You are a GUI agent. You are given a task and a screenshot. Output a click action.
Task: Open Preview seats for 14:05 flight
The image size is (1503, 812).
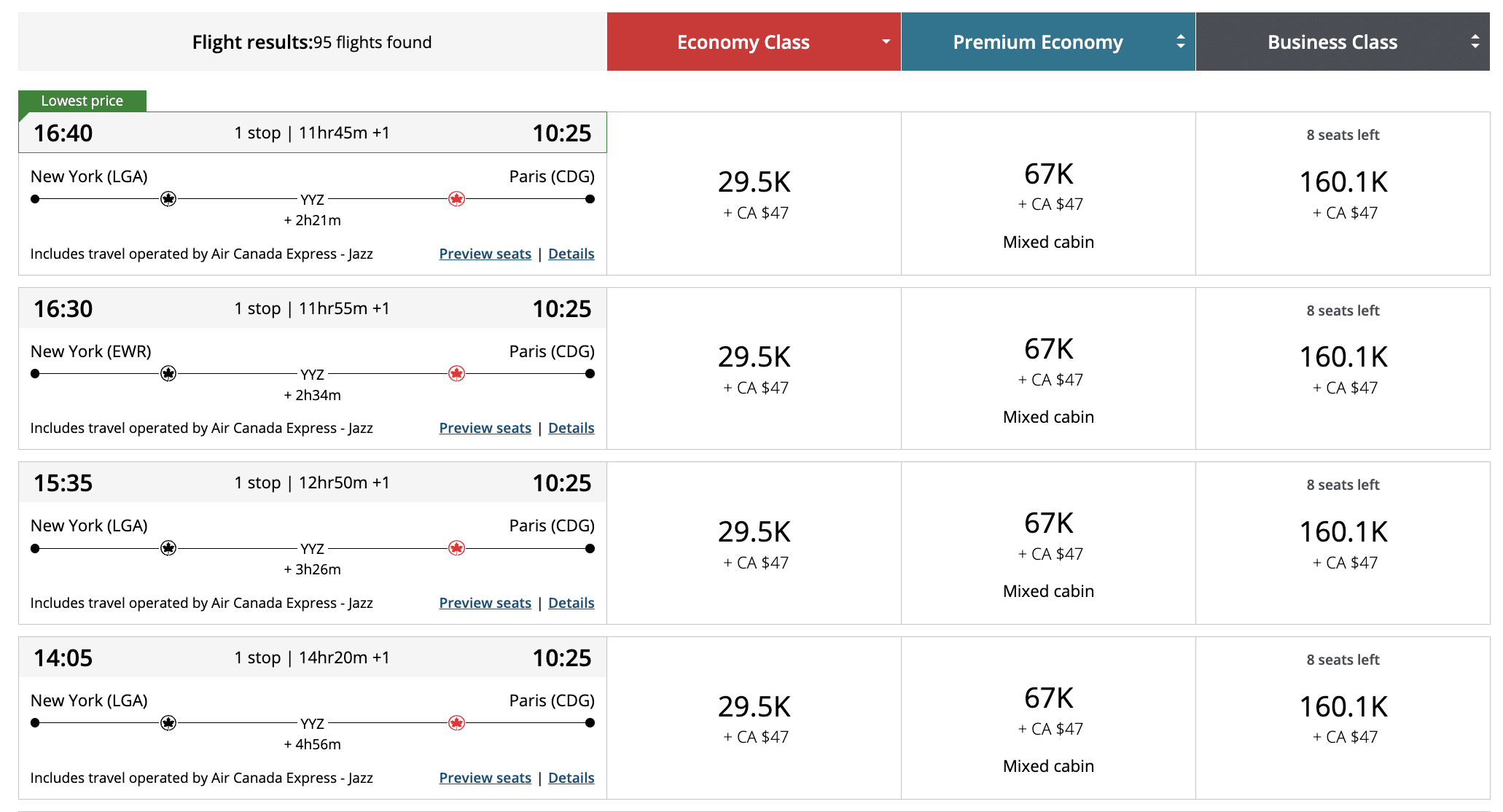[485, 778]
